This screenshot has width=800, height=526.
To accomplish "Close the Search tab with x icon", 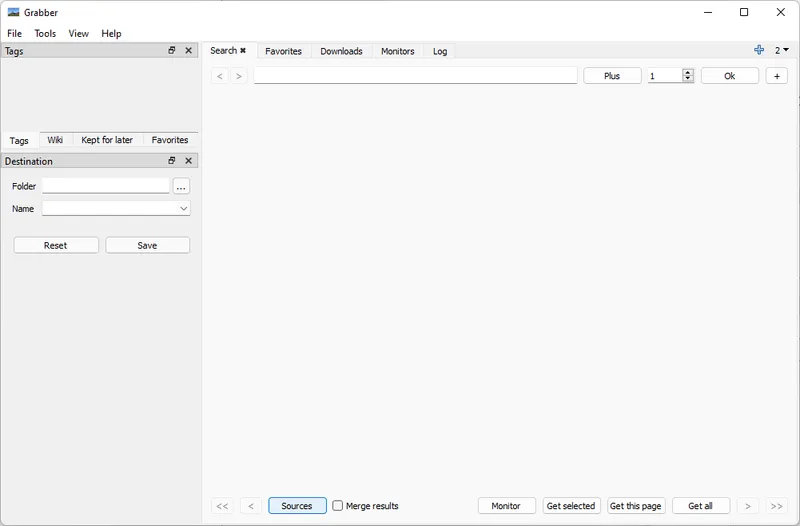I will [243, 51].
